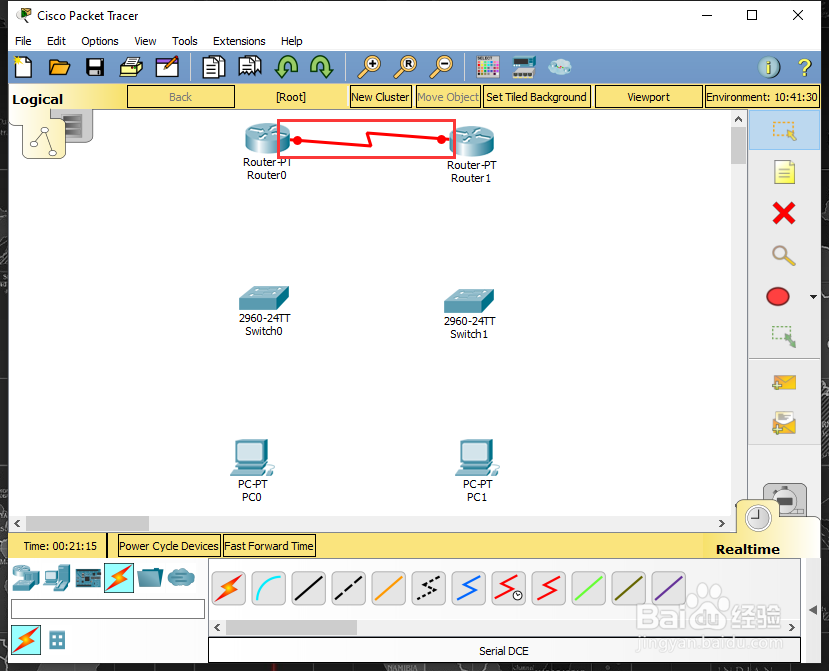The height and width of the screenshot is (671, 829).
Task: Pick the copper straight-through cable
Action: (x=309, y=588)
